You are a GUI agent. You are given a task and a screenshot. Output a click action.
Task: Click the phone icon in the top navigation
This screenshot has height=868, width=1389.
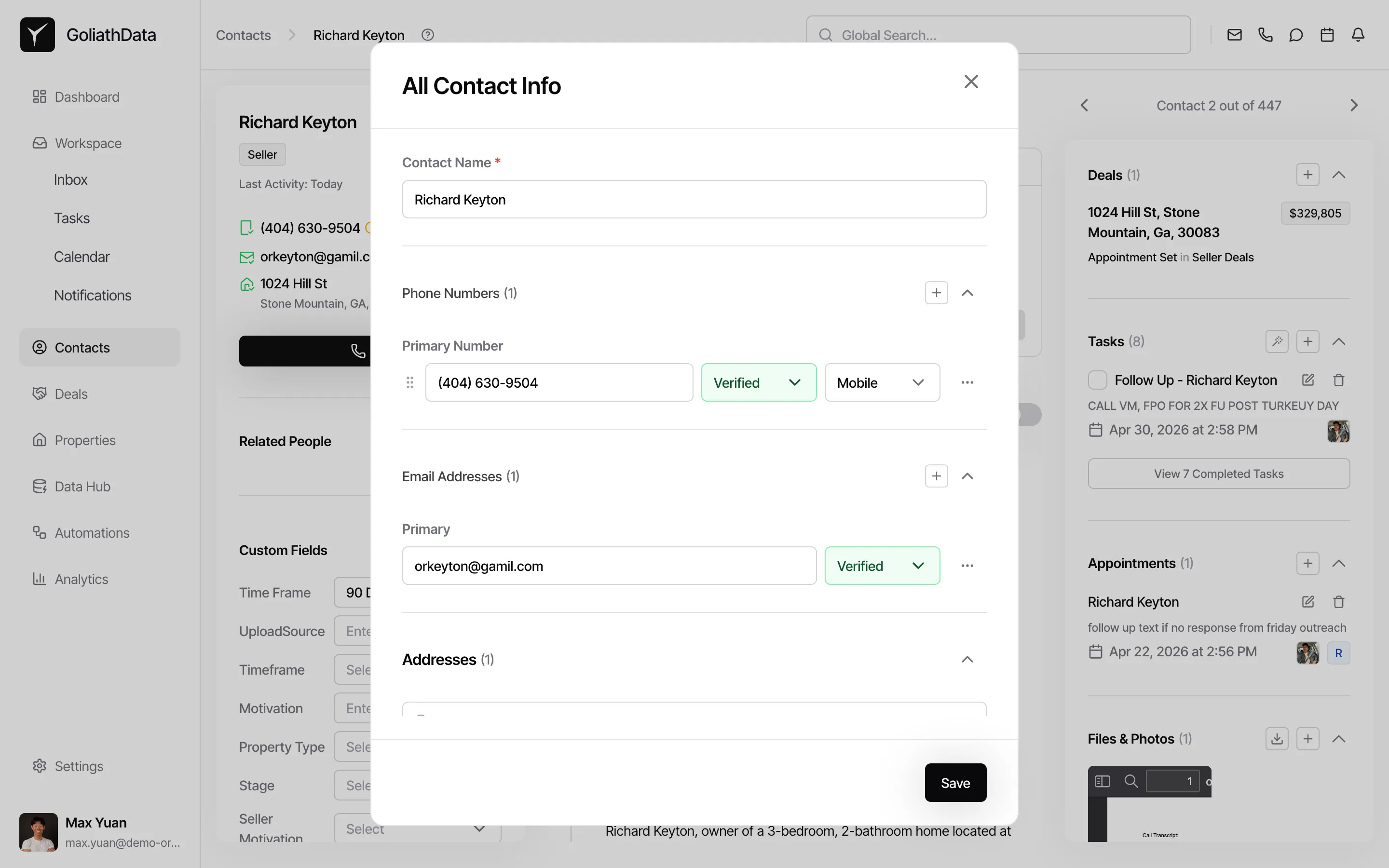tap(1265, 34)
